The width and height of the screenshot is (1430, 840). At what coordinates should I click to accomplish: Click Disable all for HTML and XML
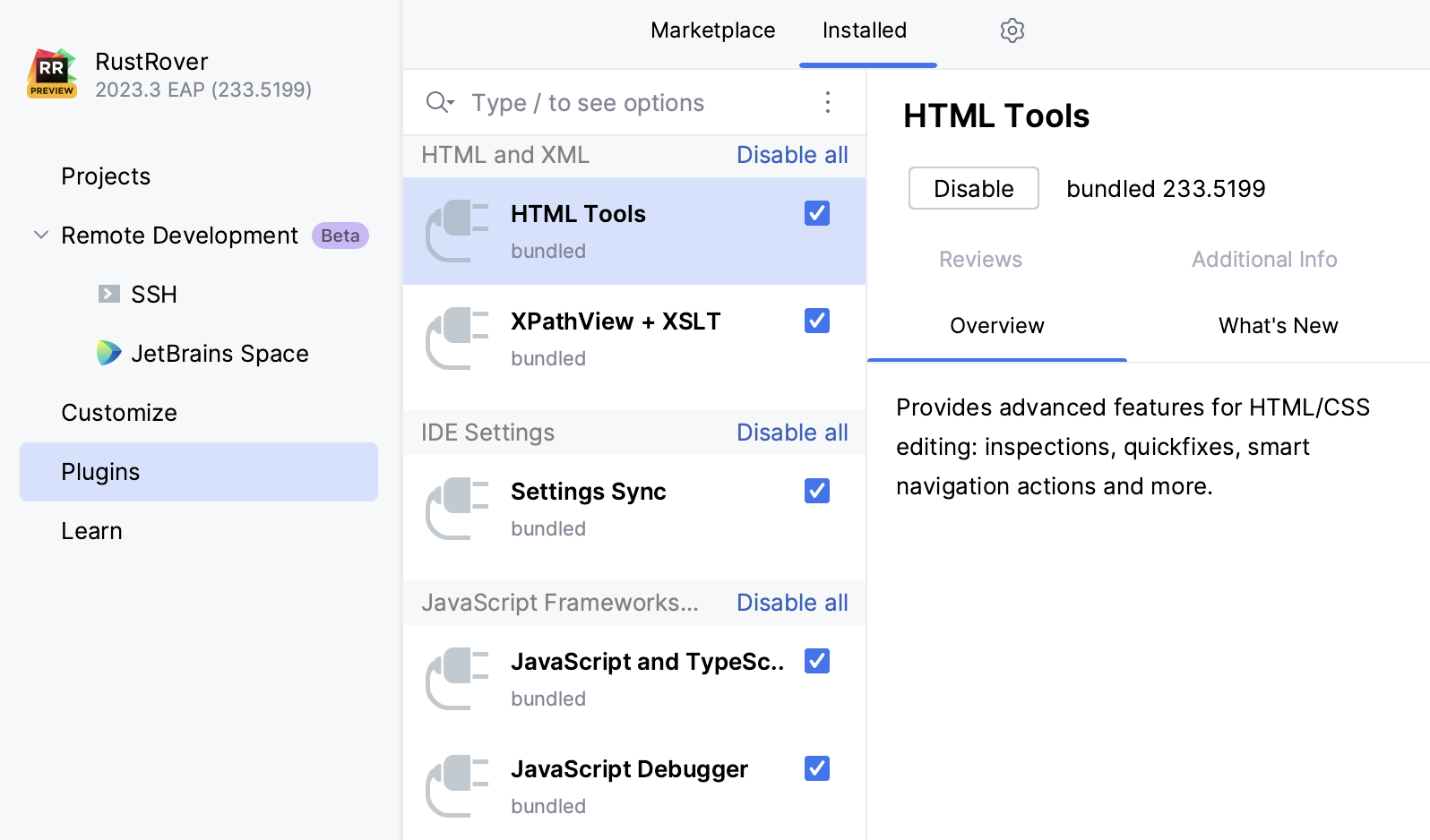792,155
